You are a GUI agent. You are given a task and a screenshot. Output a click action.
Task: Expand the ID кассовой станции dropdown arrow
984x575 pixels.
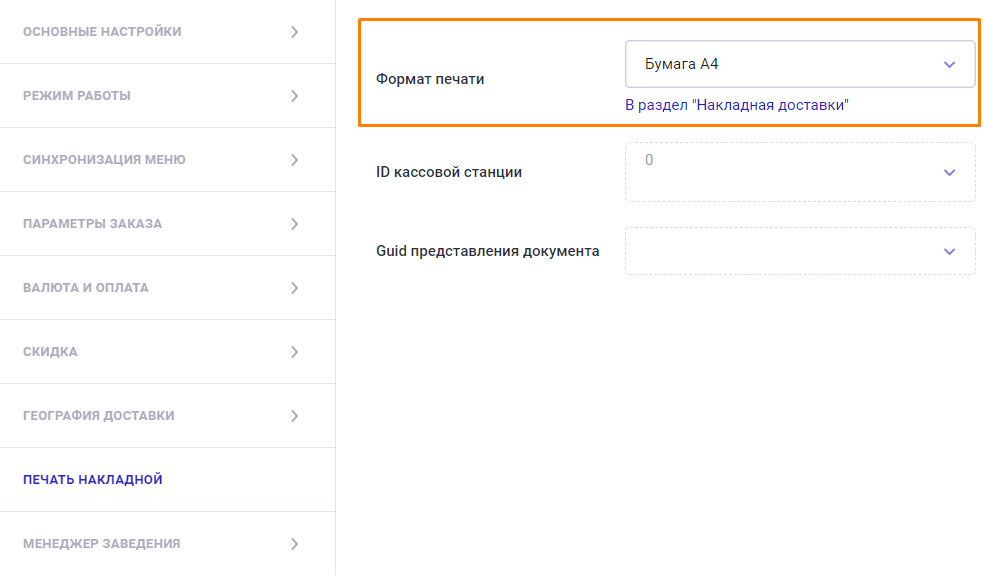tap(949, 172)
